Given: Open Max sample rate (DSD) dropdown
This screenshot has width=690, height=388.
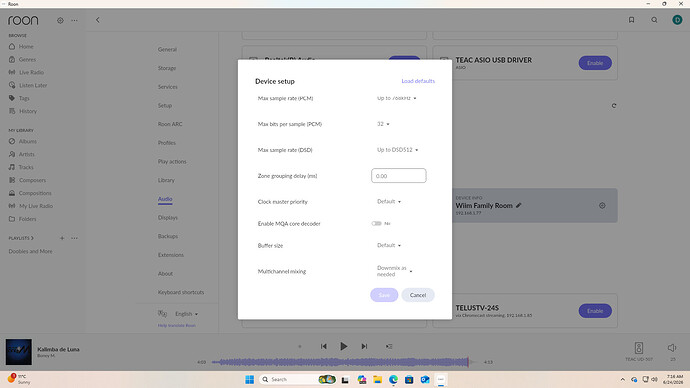Looking at the screenshot, I should click(397, 150).
